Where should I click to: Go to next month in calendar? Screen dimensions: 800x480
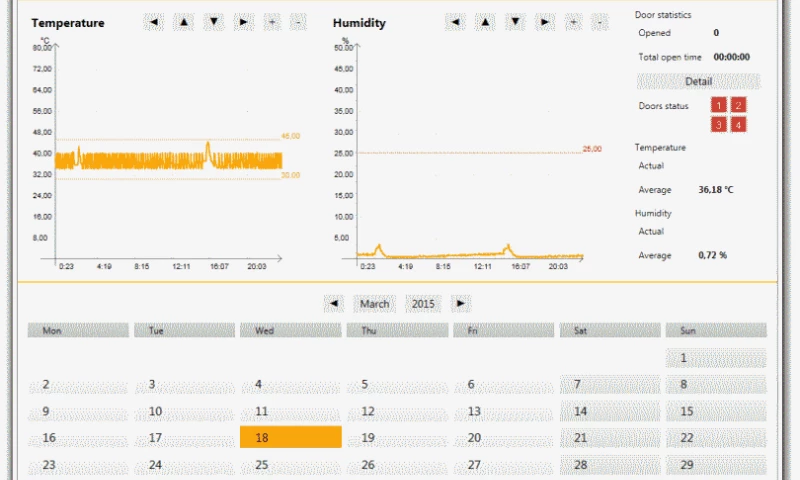point(460,303)
